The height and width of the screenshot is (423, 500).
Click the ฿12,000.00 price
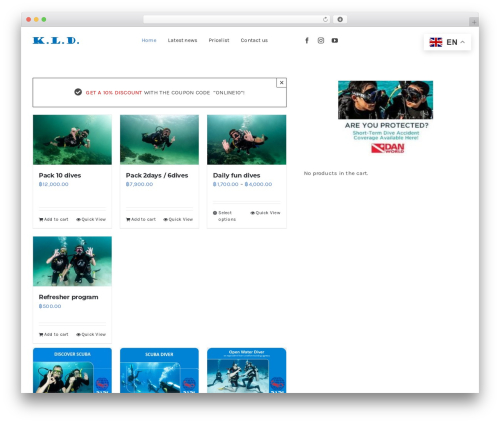[x=53, y=184]
